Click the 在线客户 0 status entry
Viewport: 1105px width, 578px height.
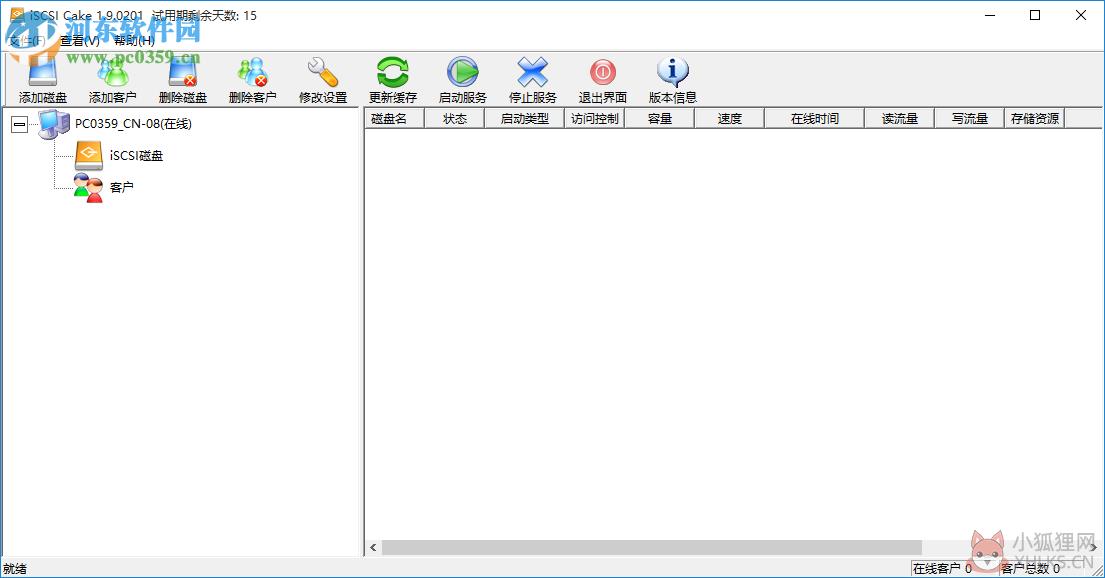[x=942, y=569]
